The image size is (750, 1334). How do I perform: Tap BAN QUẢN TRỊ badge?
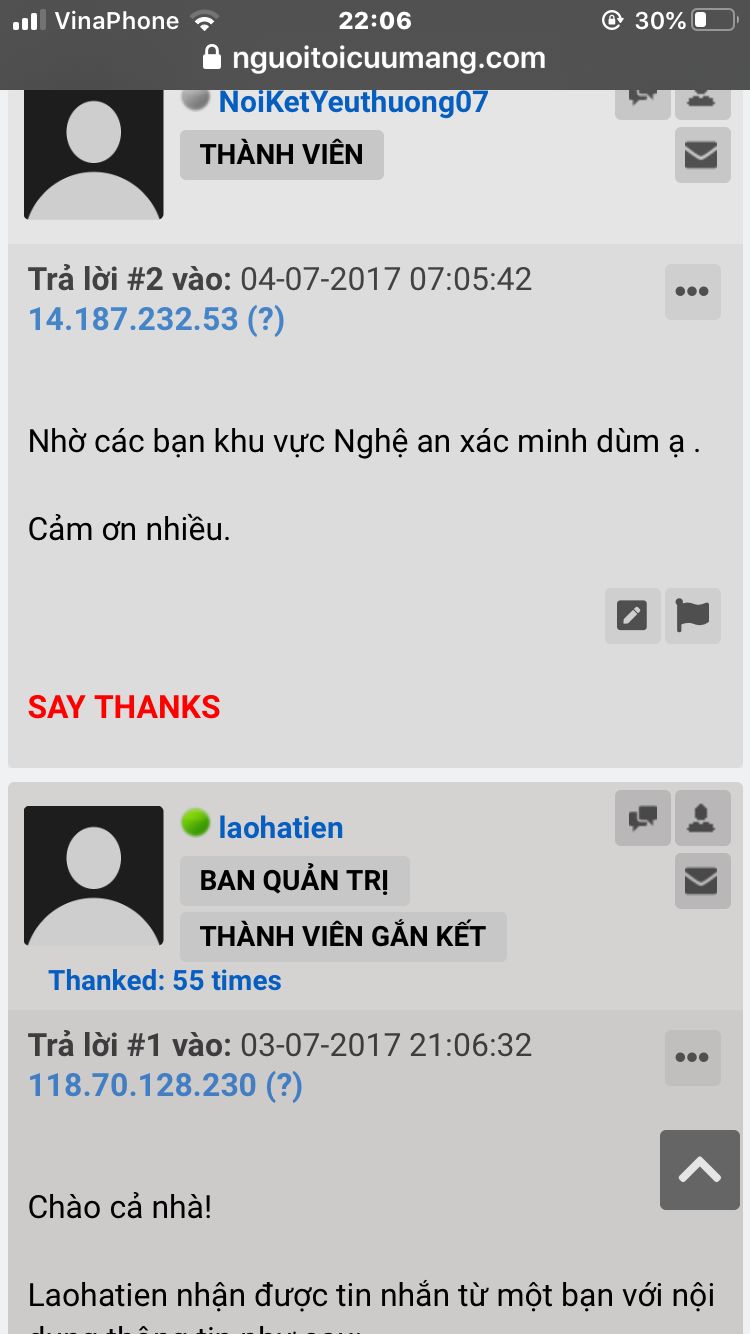(x=295, y=881)
